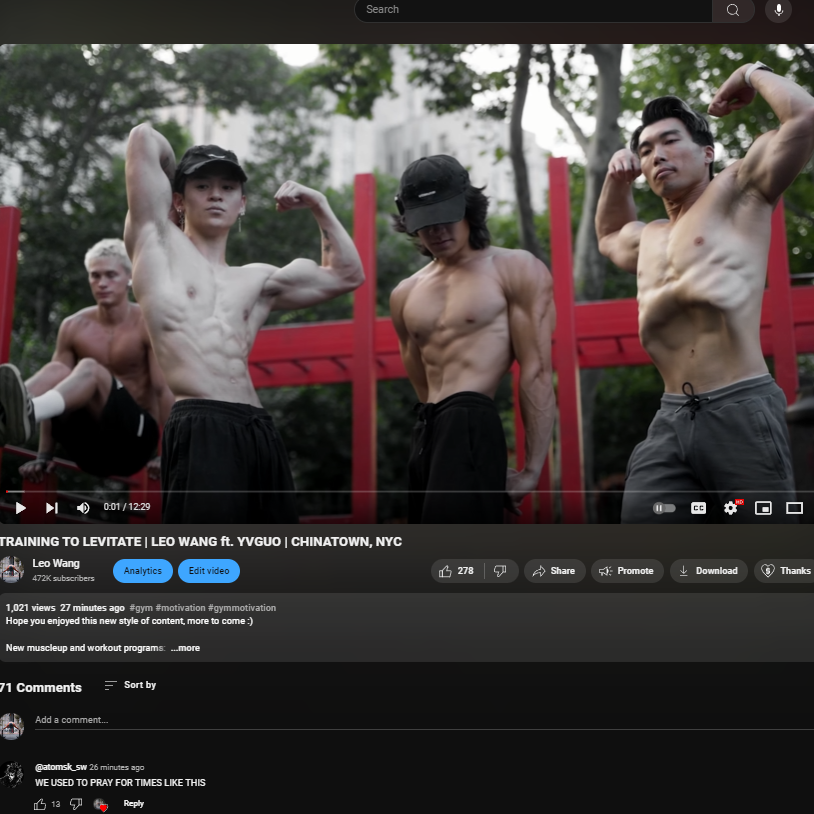Toggle closed captions
814x814 pixels.
pyautogui.click(x=698, y=508)
